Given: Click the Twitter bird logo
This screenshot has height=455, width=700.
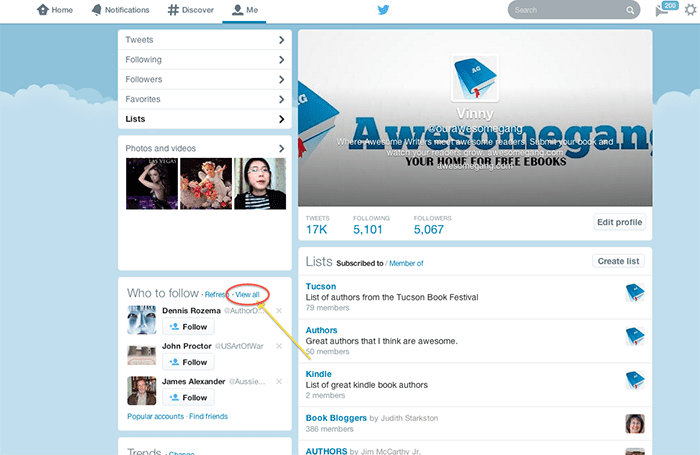Looking at the screenshot, I should pyautogui.click(x=383, y=9).
